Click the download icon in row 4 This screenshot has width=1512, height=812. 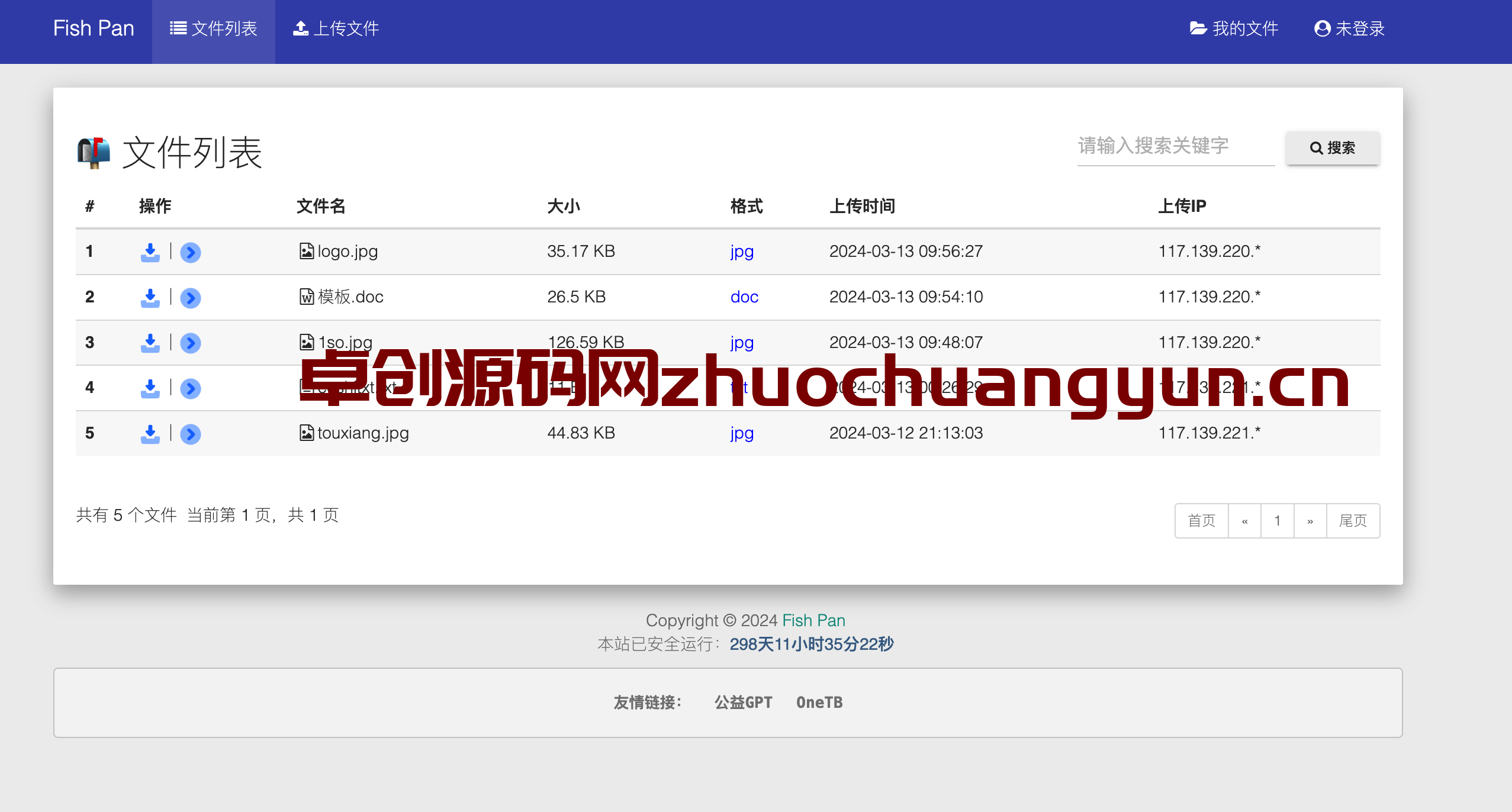tap(150, 388)
